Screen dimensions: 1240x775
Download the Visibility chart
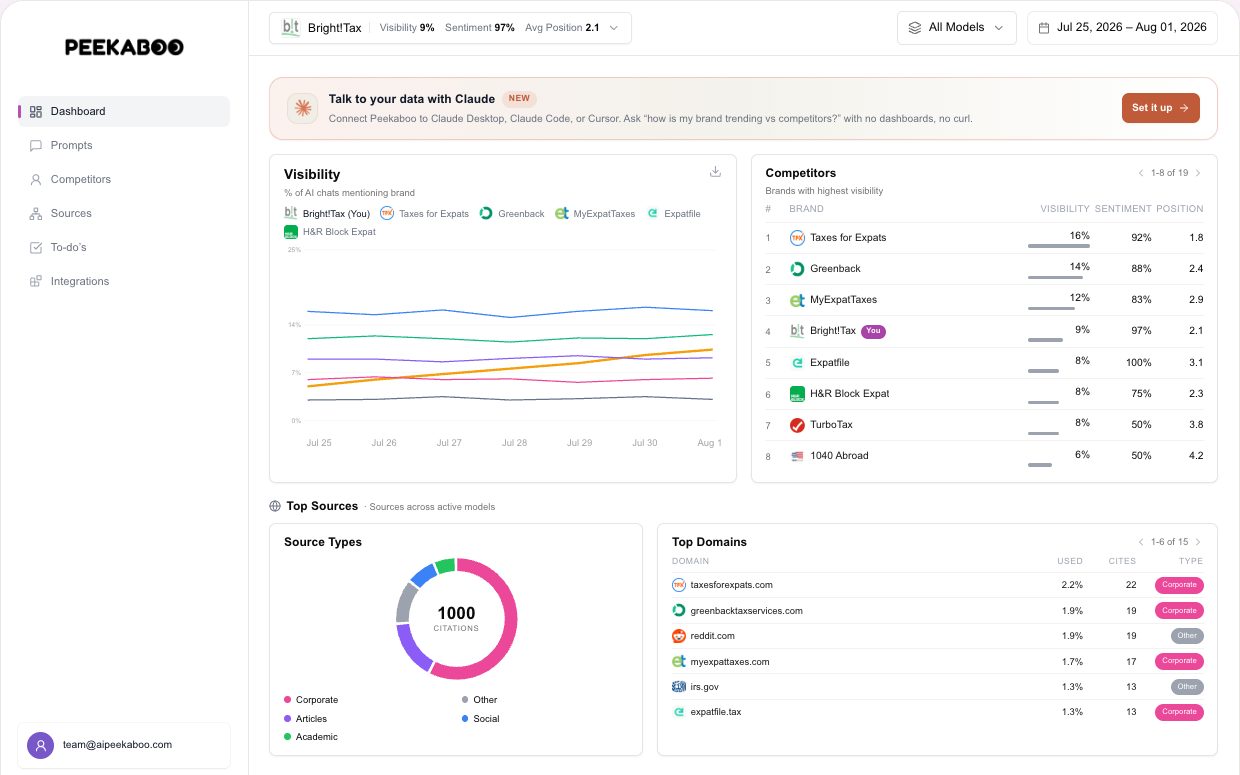tap(715, 172)
